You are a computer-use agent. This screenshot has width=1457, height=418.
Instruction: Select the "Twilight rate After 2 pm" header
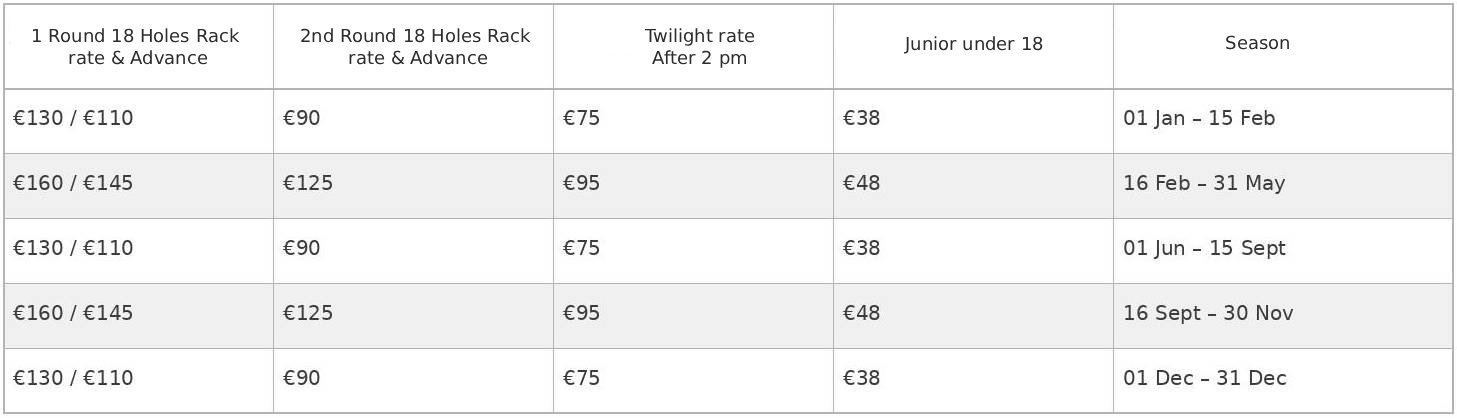(x=699, y=47)
